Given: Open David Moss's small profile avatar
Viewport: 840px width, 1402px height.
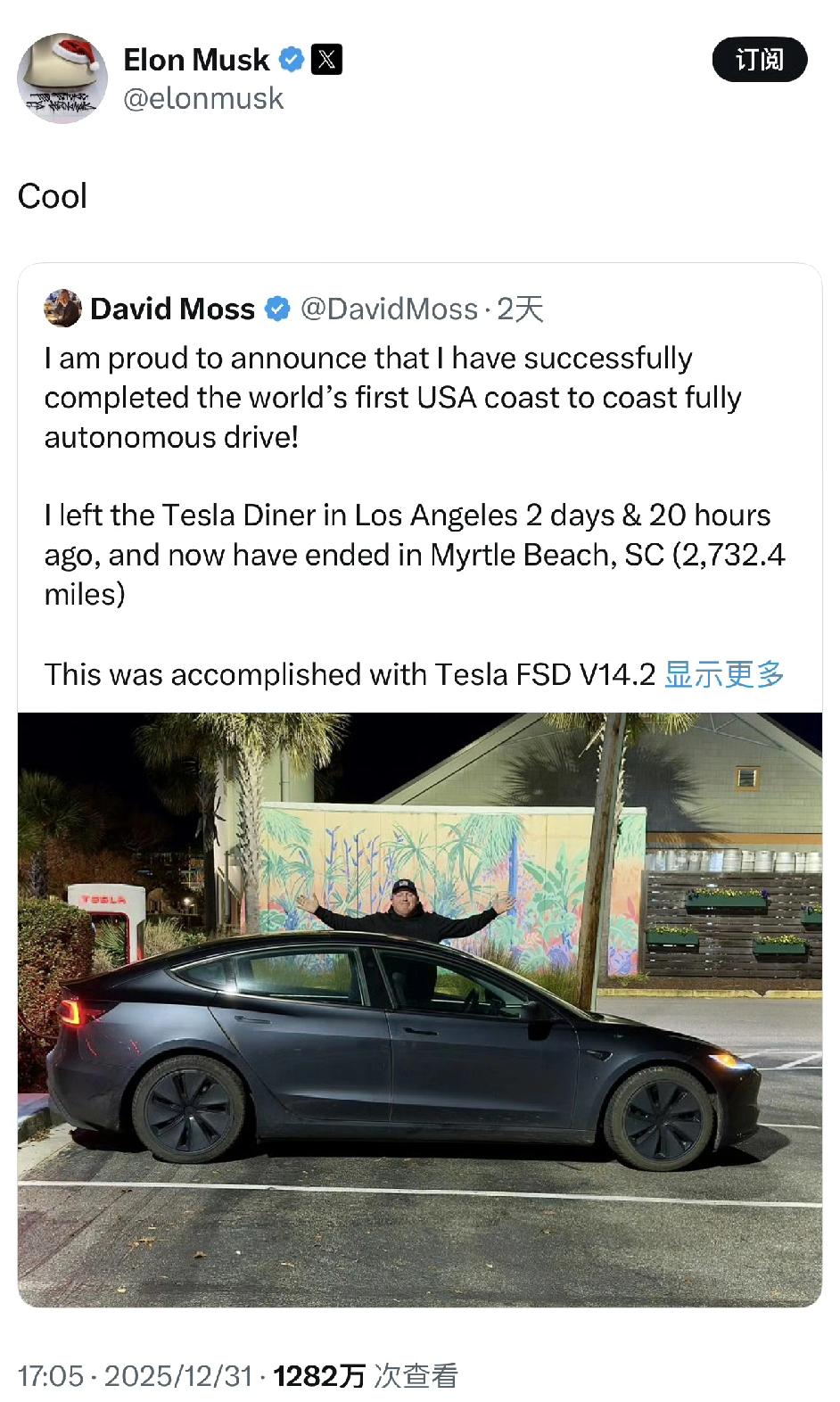Looking at the screenshot, I should 62,309.
